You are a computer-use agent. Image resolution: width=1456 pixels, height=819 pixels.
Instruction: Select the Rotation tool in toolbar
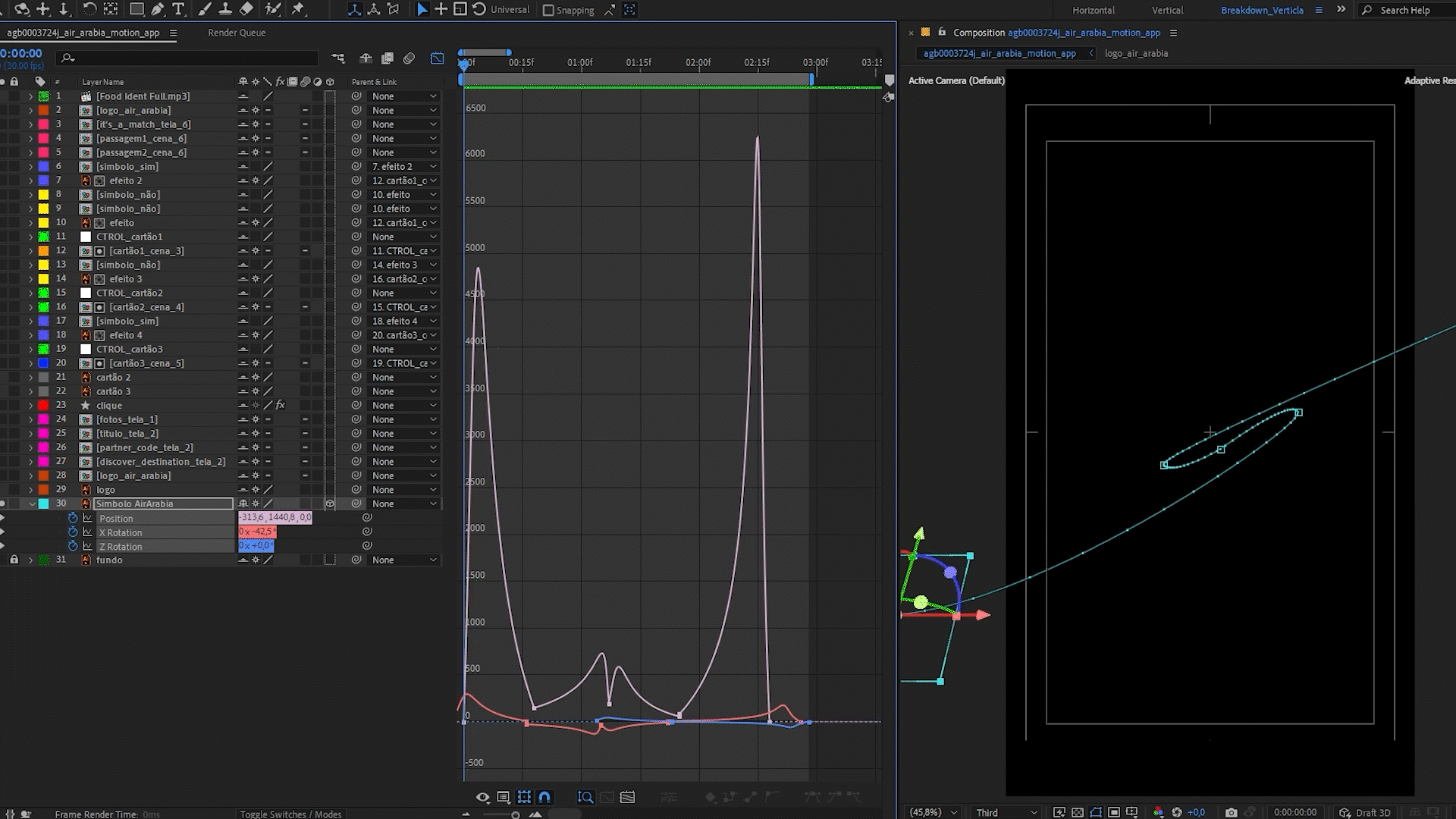[x=89, y=9]
